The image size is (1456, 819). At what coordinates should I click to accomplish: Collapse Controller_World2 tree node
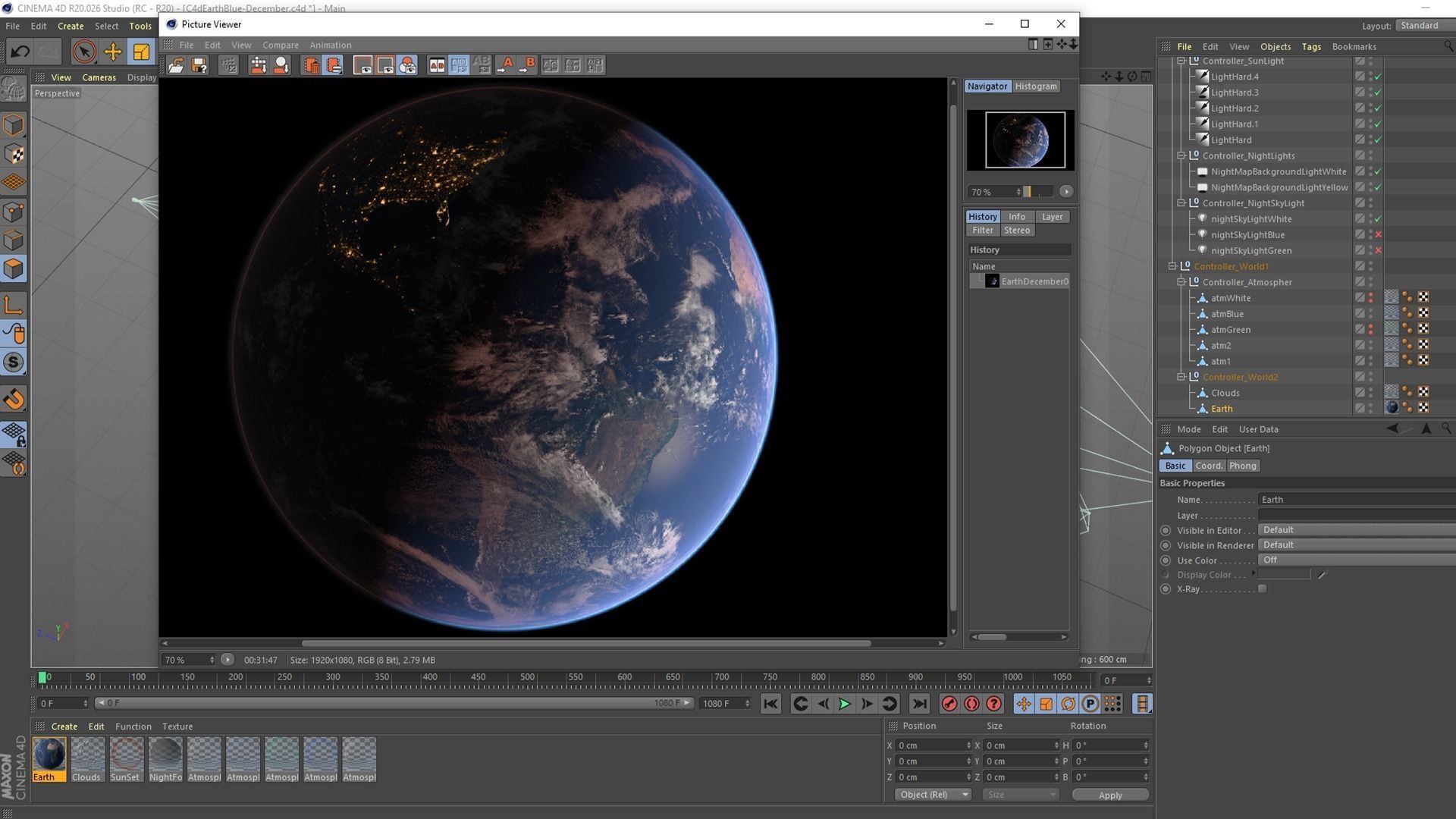point(1181,377)
